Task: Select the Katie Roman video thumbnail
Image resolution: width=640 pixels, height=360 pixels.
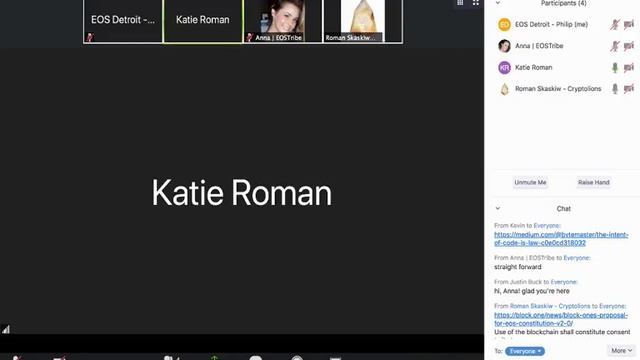Action: tap(202, 21)
